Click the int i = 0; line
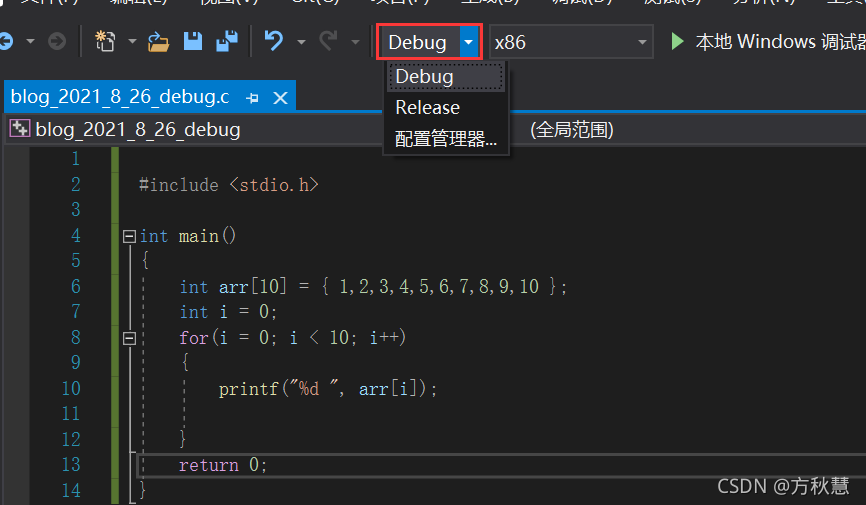 pyautogui.click(x=228, y=312)
